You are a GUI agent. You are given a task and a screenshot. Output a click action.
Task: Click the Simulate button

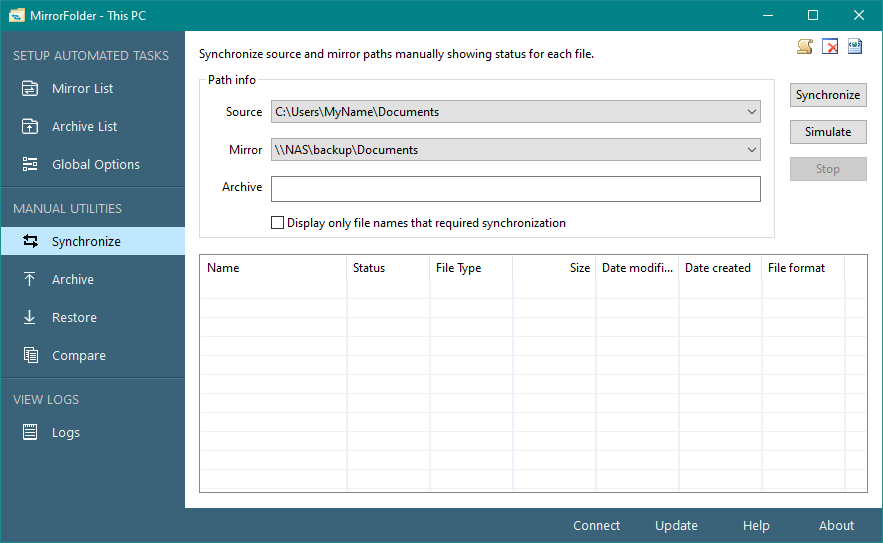[x=828, y=132]
